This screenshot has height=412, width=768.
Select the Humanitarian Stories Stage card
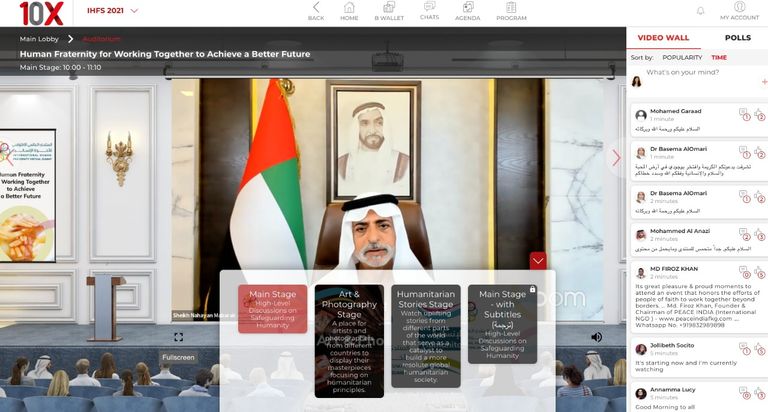pos(426,336)
